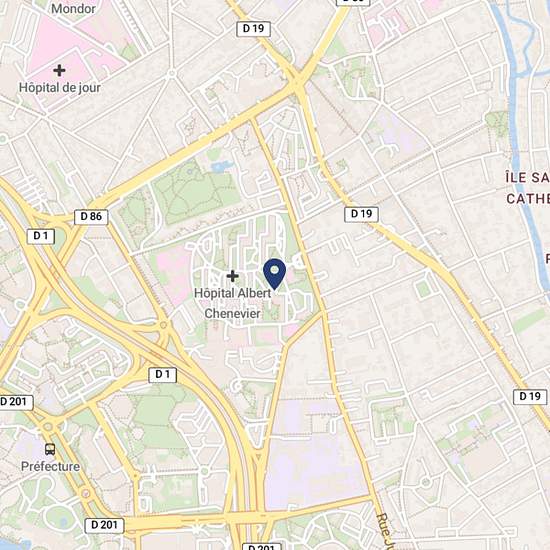The height and width of the screenshot is (550, 550).
Task: Open the Hôpital Albert Chenevier label
Action: 233,303
